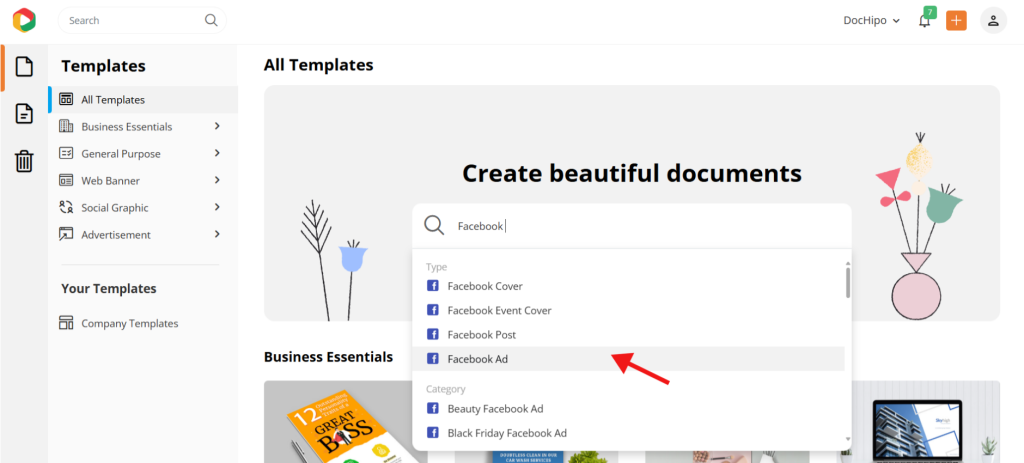Open the DocHipo workspace dropdown

click(x=871, y=20)
